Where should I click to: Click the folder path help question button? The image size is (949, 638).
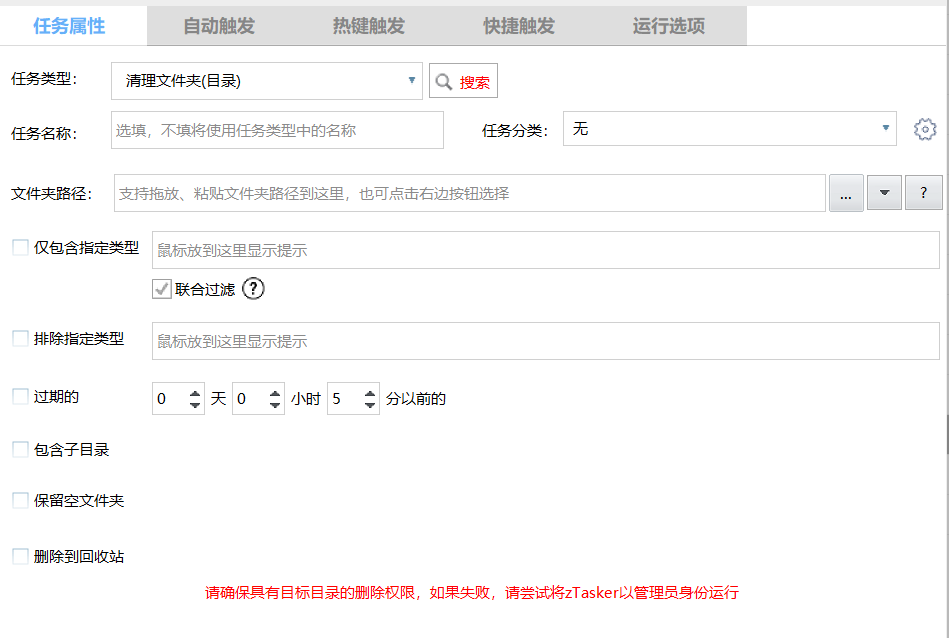[923, 193]
